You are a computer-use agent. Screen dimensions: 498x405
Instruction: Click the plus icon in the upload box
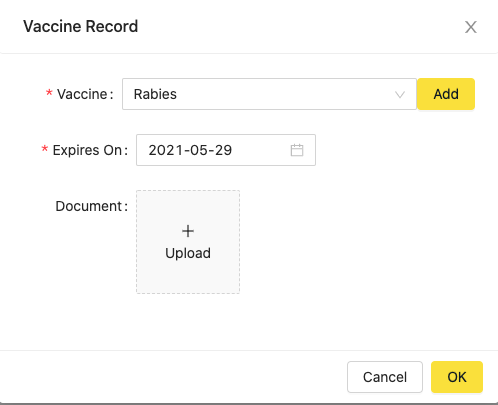188,231
